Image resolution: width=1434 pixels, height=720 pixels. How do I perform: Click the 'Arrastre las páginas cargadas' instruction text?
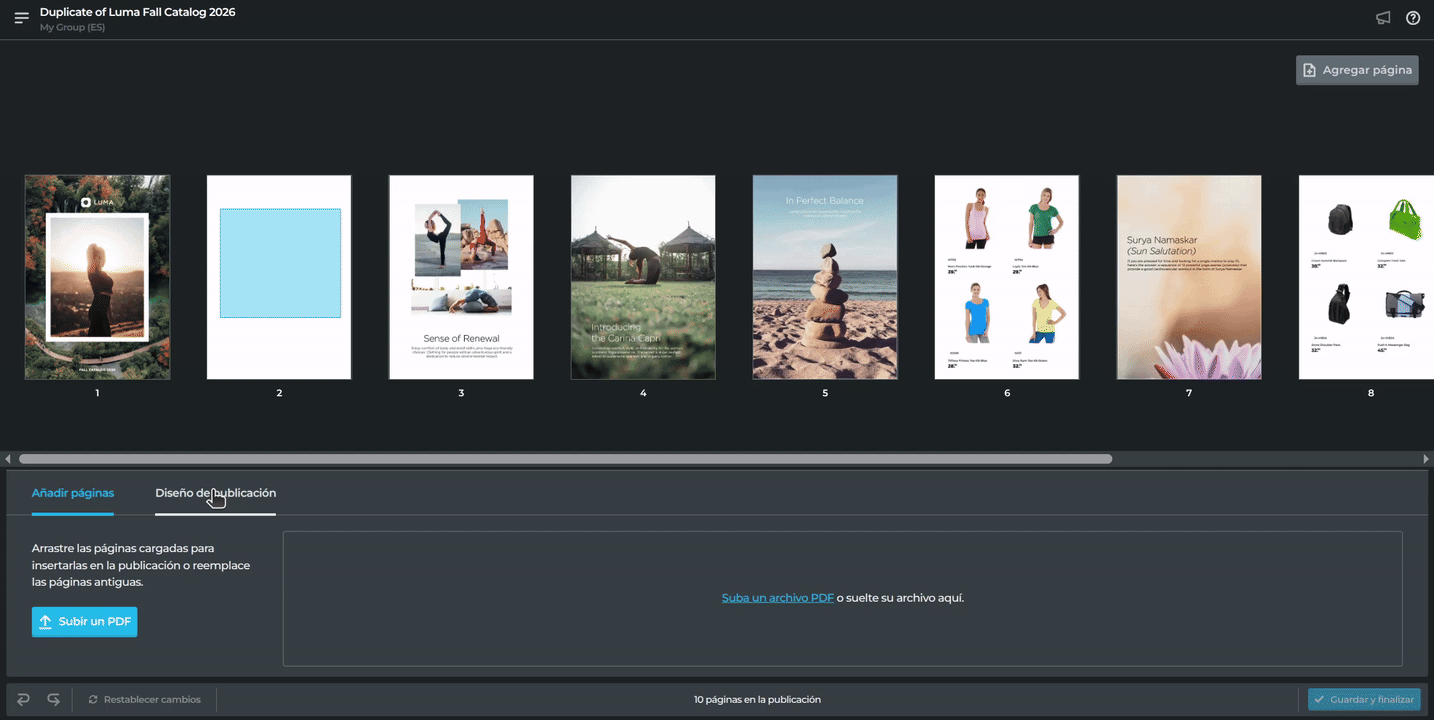point(141,565)
